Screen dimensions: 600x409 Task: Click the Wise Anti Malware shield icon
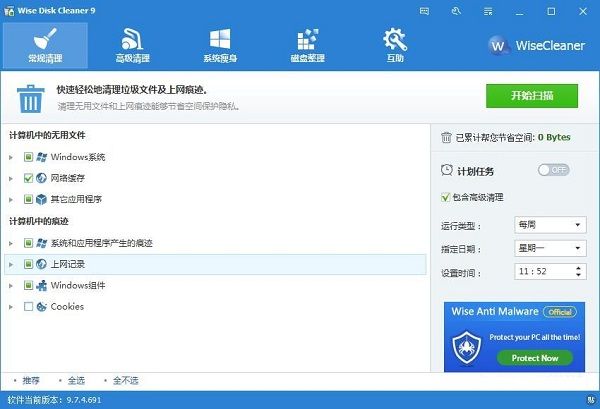(x=466, y=346)
